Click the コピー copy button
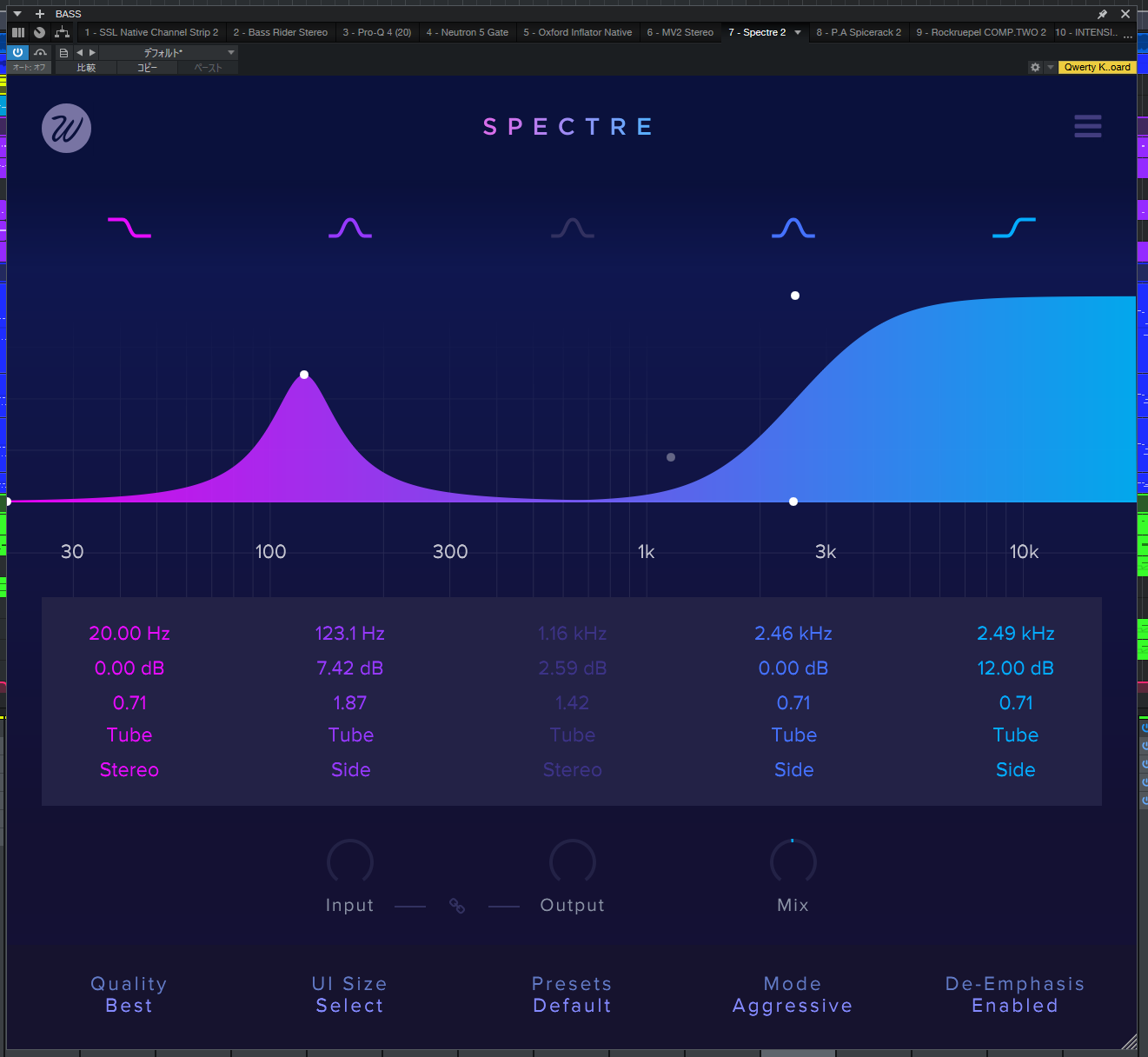The height and width of the screenshot is (1057, 1148). (x=147, y=68)
